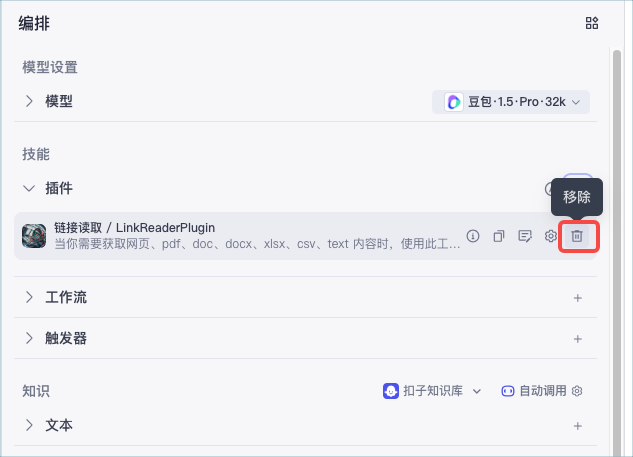Click the 模型 row label
The height and width of the screenshot is (457, 633).
pyautogui.click(x=59, y=101)
